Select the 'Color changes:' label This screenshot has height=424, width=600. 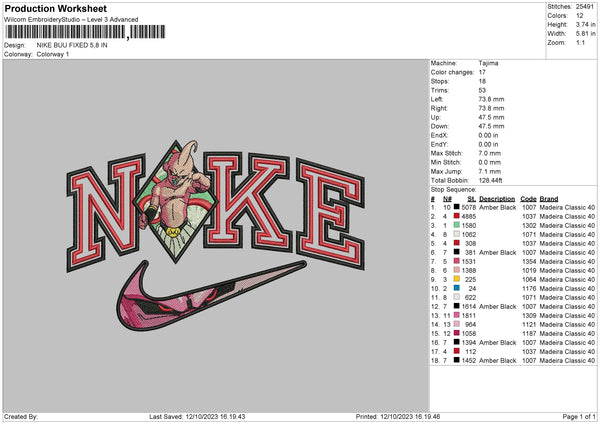pyautogui.click(x=452, y=72)
